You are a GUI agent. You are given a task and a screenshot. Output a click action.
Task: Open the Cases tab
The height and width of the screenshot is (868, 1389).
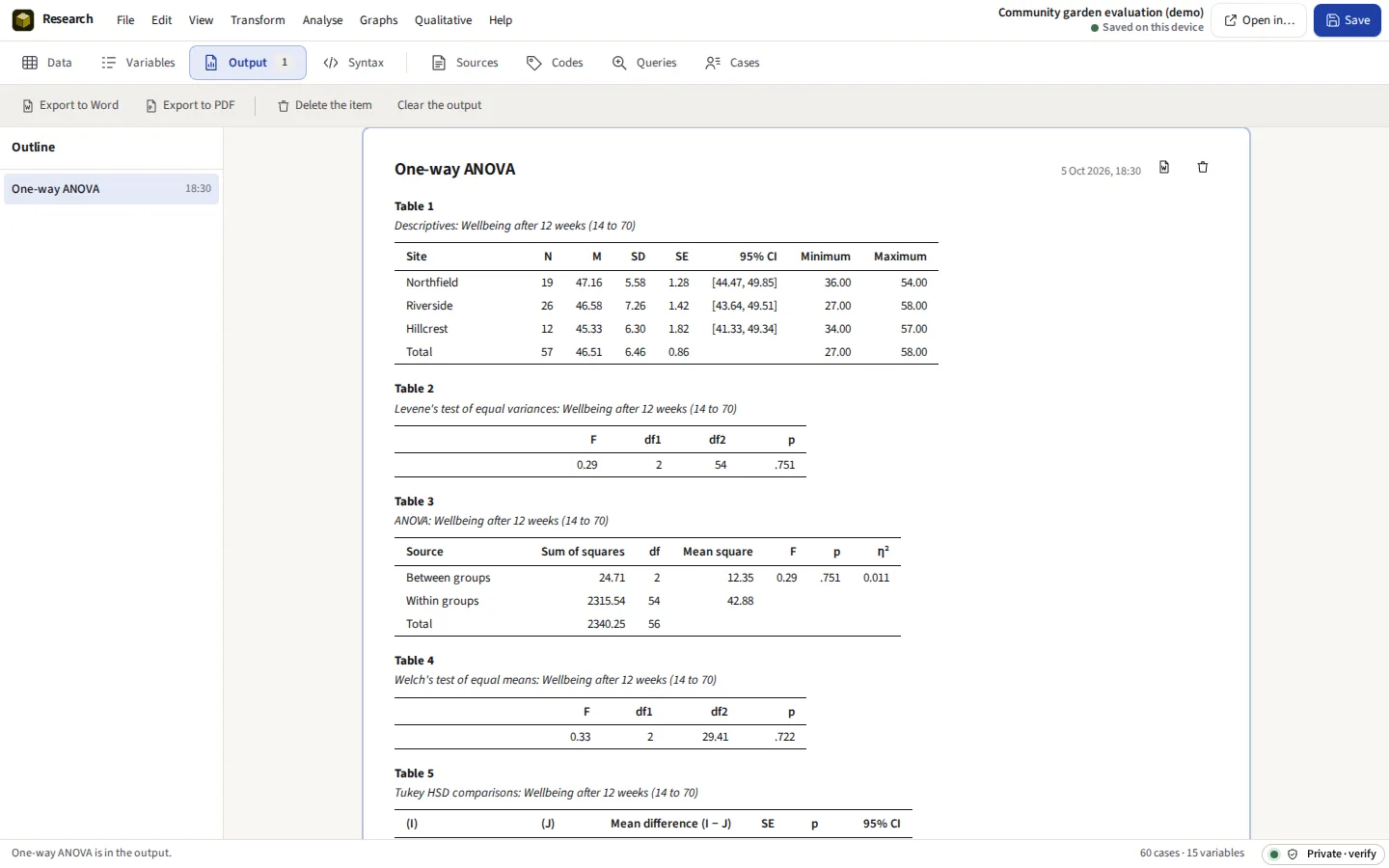pyautogui.click(x=732, y=63)
